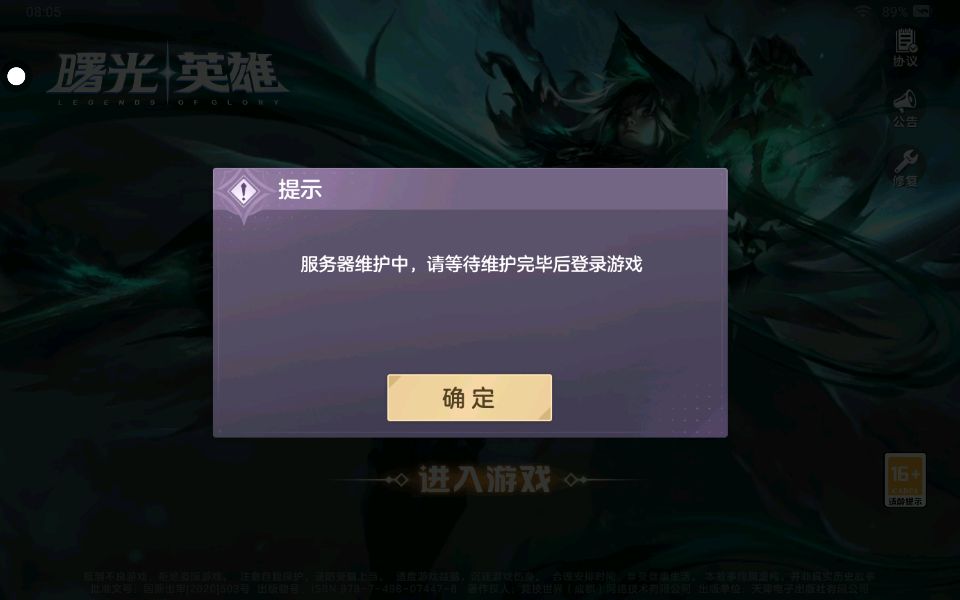Click the server maintenance message text
Viewport: 960px width, 600px height.
point(471,264)
